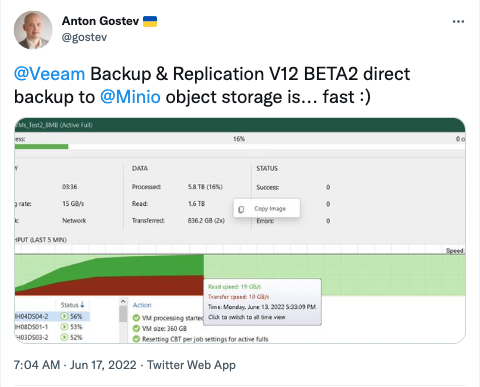The height and width of the screenshot is (387, 480).
Task: Click the throughput graph to switch time view
Action: point(240,275)
